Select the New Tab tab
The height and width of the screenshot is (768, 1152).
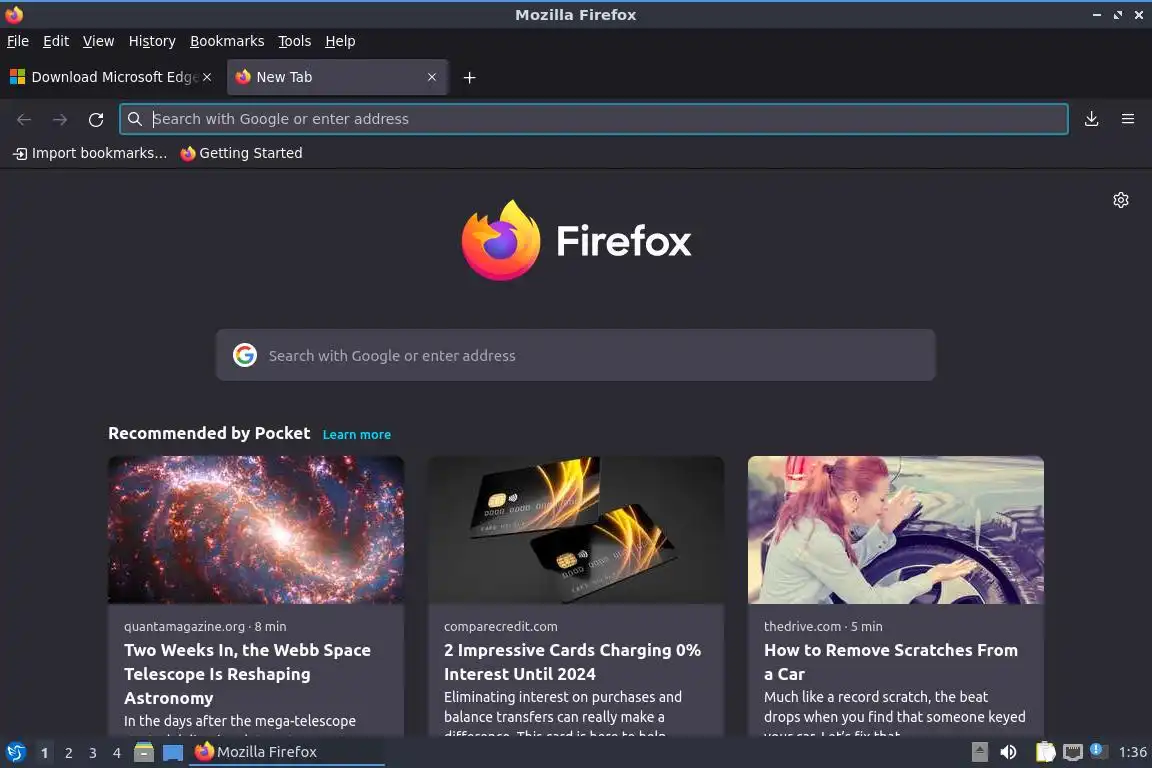pos(337,77)
